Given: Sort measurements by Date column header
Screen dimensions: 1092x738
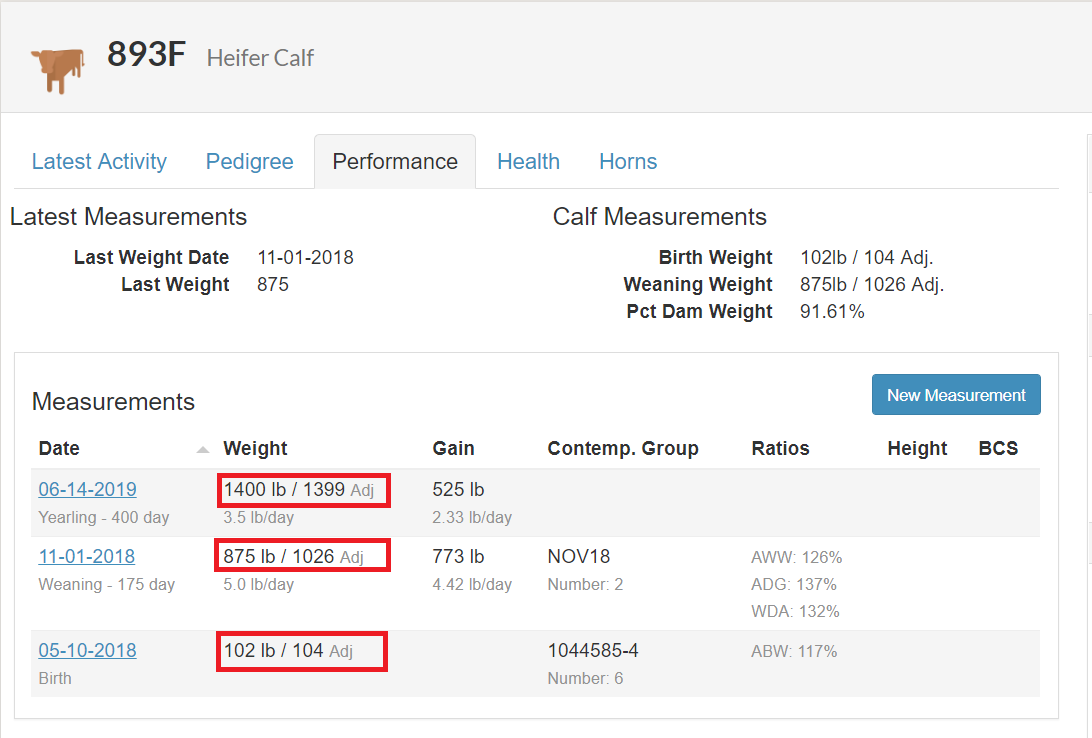Looking at the screenshot, I should (60, 449).
